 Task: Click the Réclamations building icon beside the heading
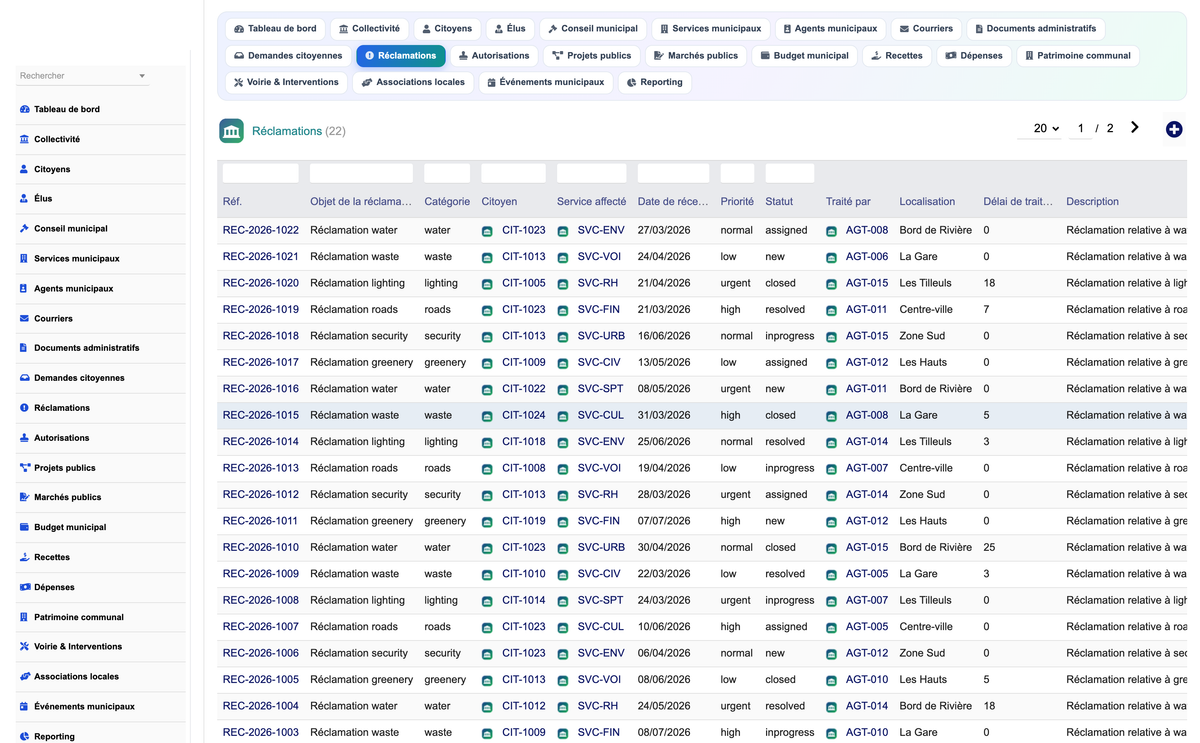click(231, 131)
